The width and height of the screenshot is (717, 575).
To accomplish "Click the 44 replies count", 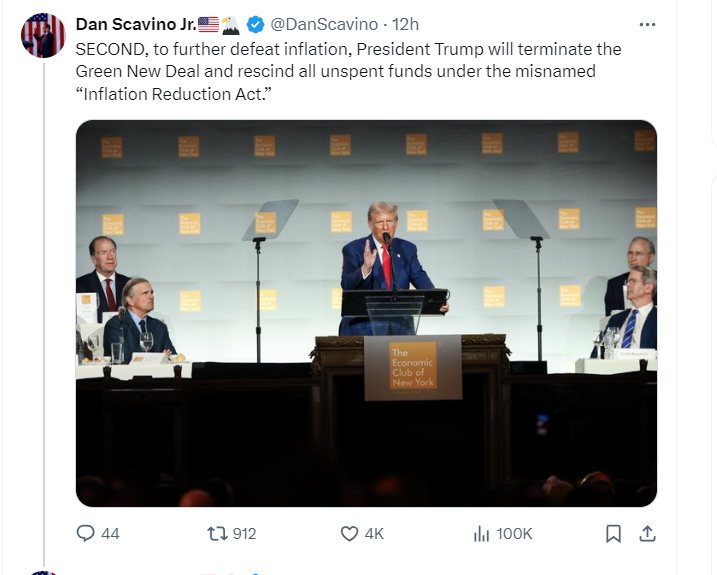I will click(x=110, y=534).
